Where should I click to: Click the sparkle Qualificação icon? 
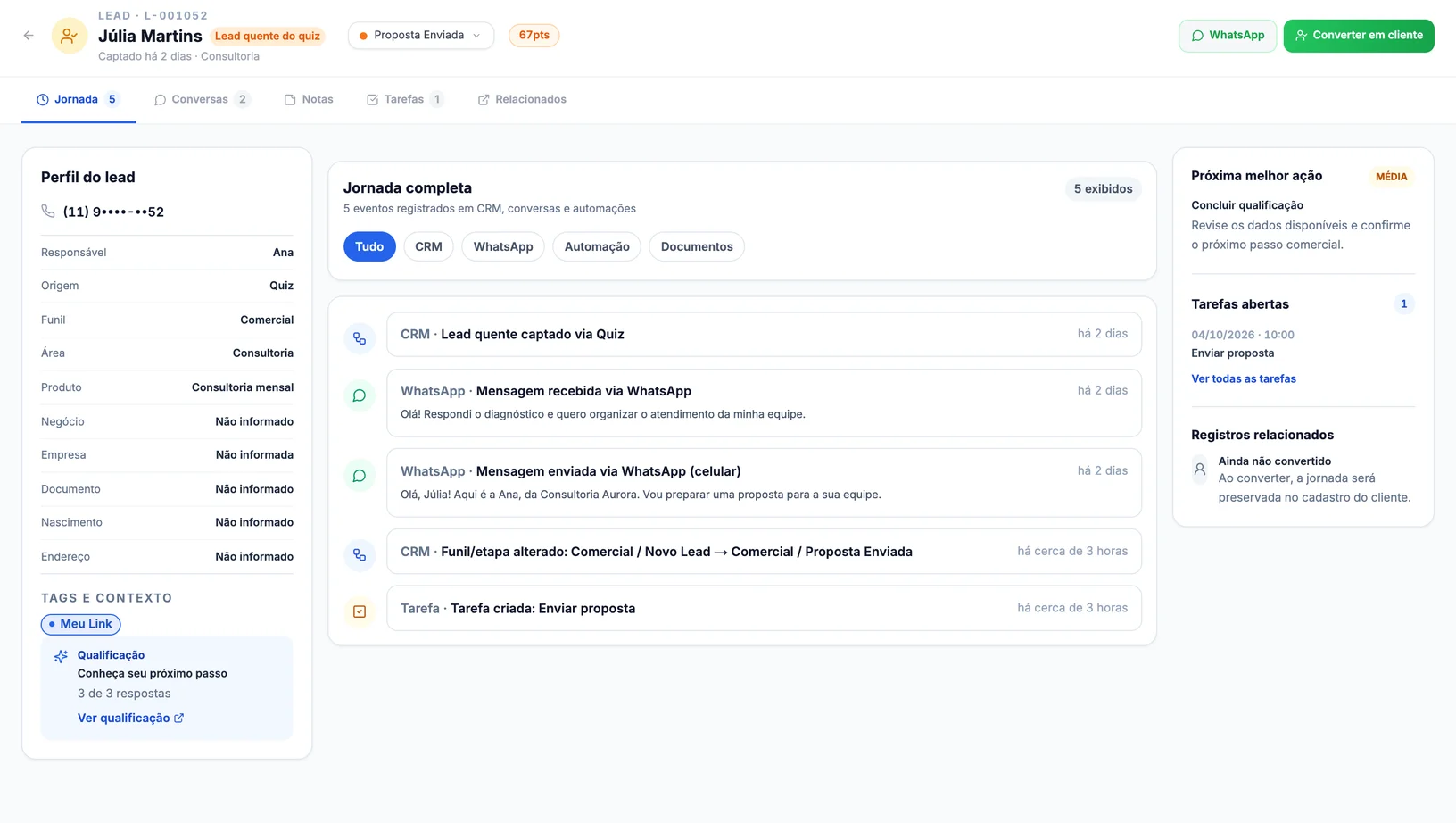61,656
